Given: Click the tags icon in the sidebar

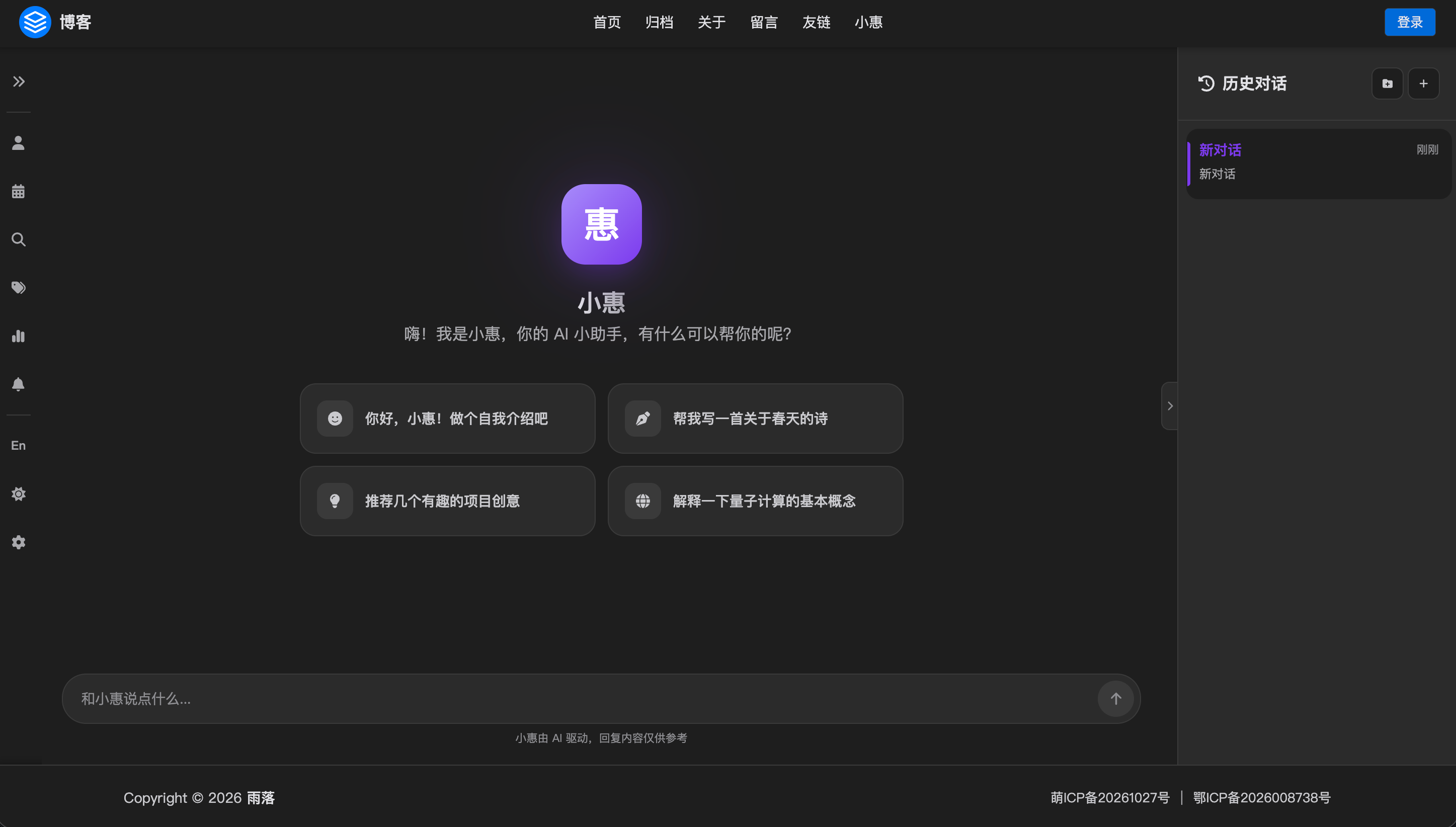Looking at the screenshot, I should coord(18,287).
